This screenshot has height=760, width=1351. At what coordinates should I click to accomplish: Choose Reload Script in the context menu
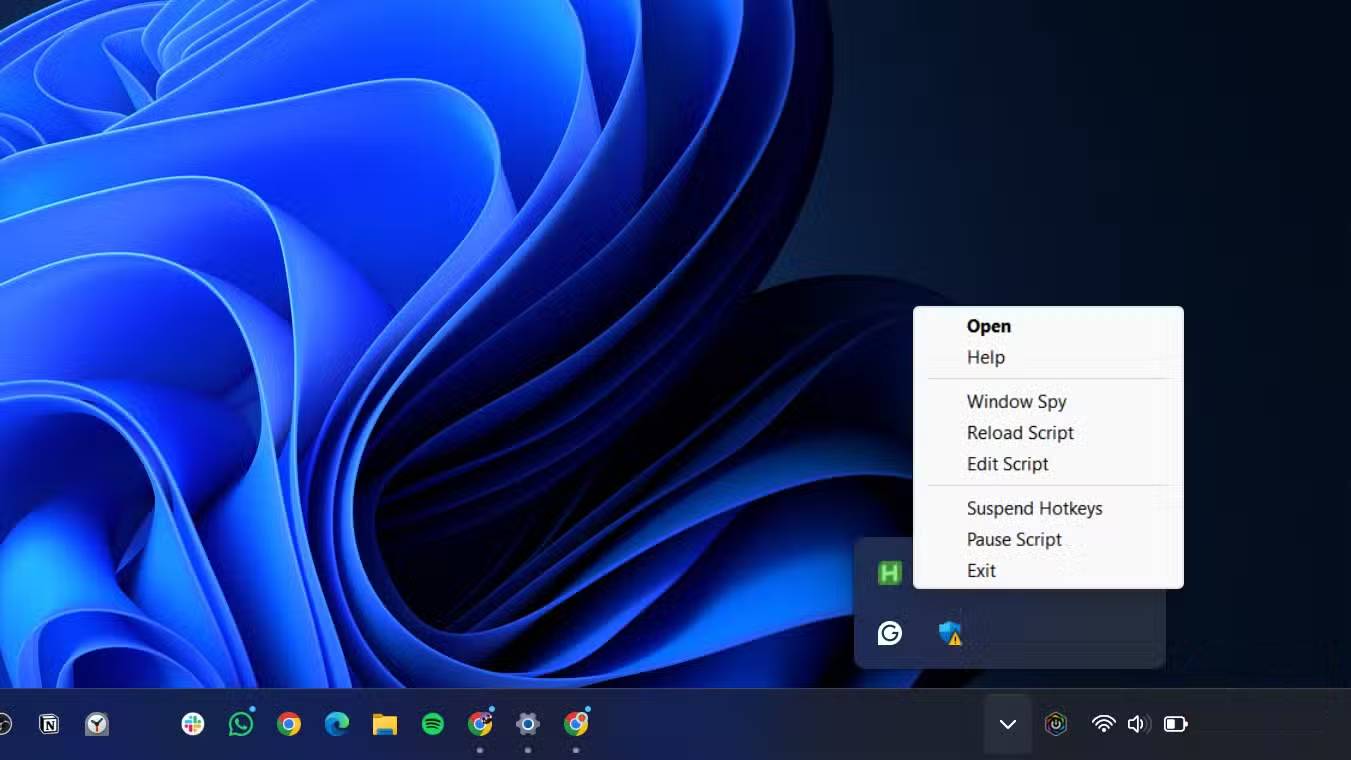point(1020,432)
